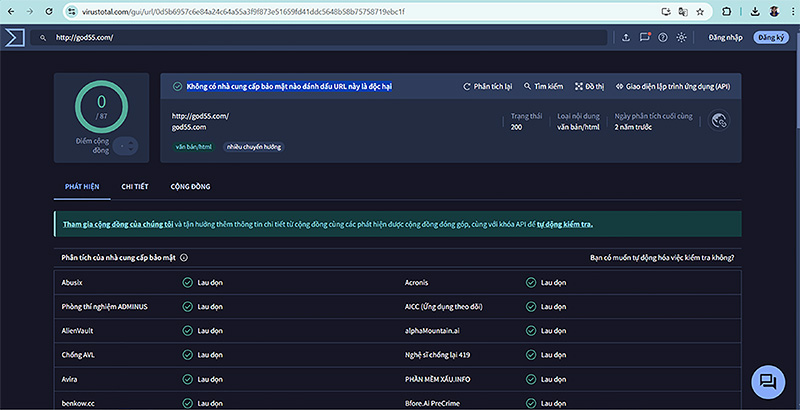Click the Đăng nhập link
The image size is (800, 410).
[726, 38]
